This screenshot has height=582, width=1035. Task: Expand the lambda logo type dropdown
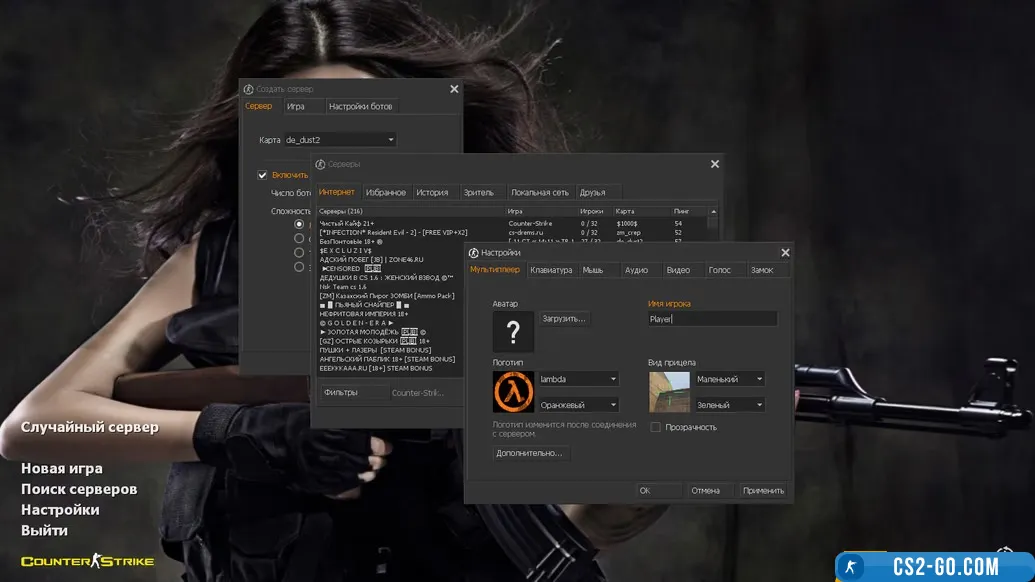578,379
